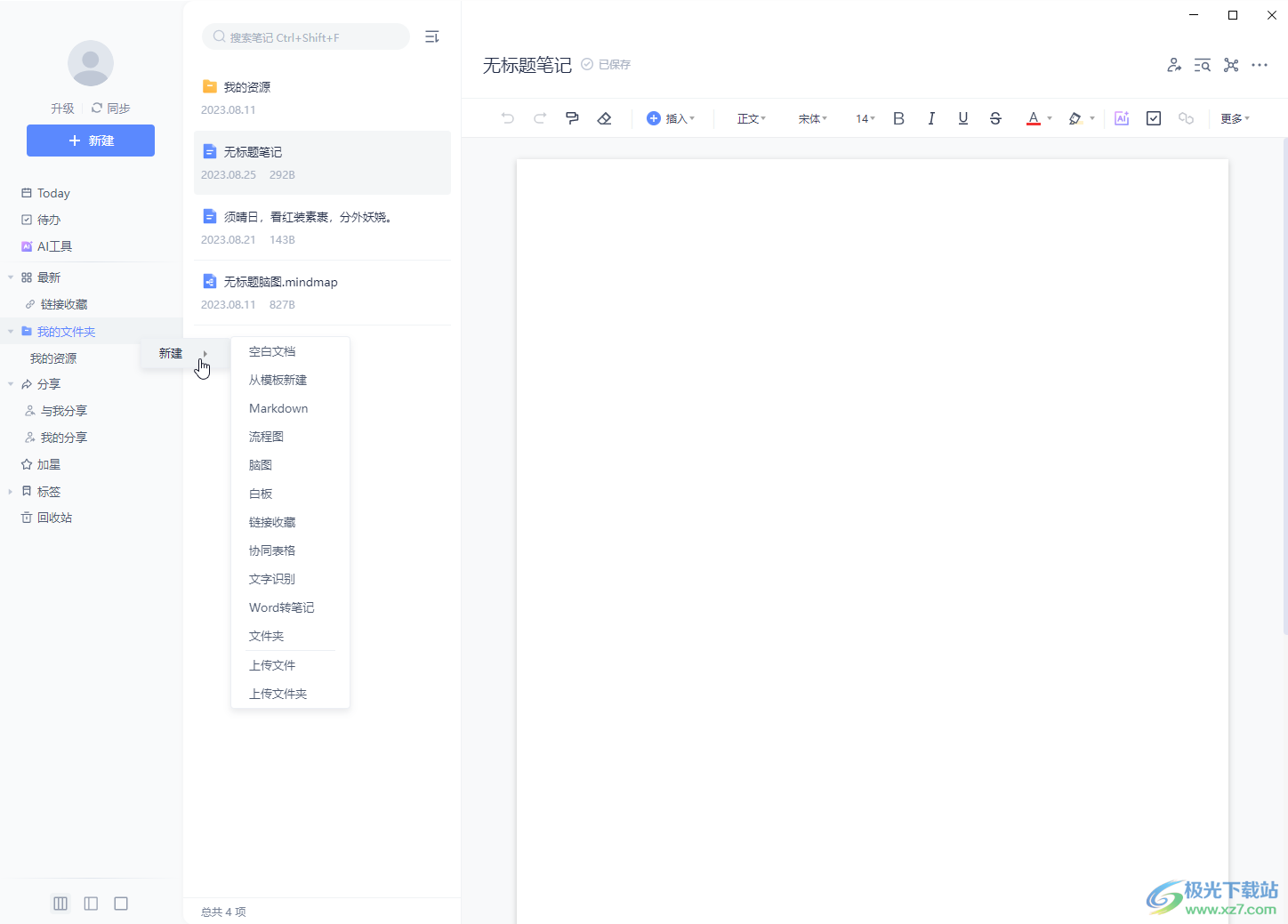The width and height of the screenshot is (1288, 924).
Task: Click the redo arrow icon
Action: (540, 118)
